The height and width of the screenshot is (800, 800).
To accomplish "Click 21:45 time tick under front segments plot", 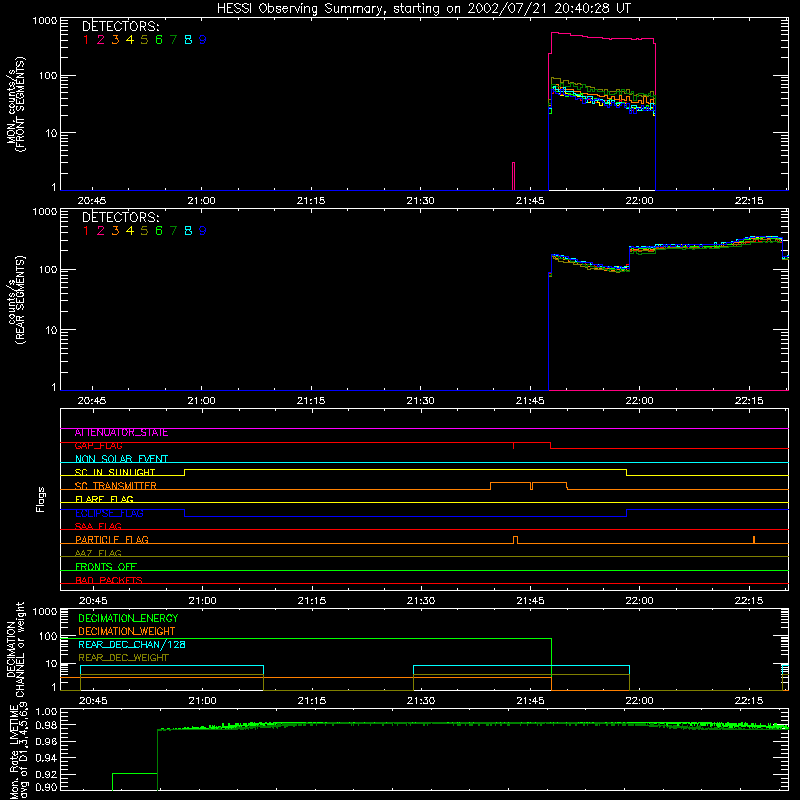I will tap(530, 201).
